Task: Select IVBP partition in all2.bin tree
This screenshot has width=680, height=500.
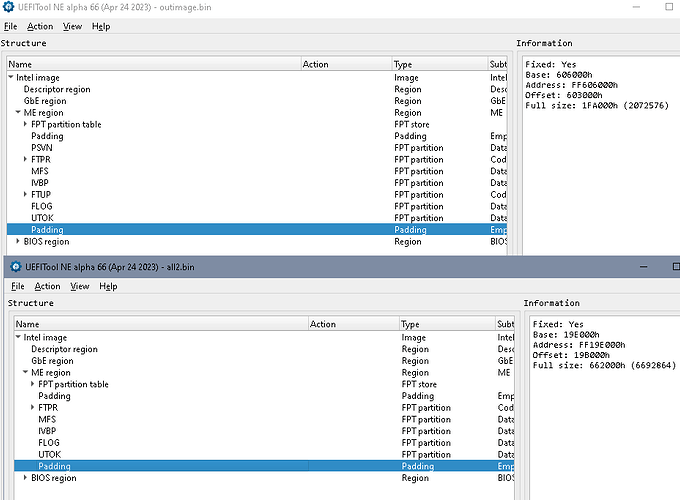Action: pyautogui.click(x=47, y=431)
